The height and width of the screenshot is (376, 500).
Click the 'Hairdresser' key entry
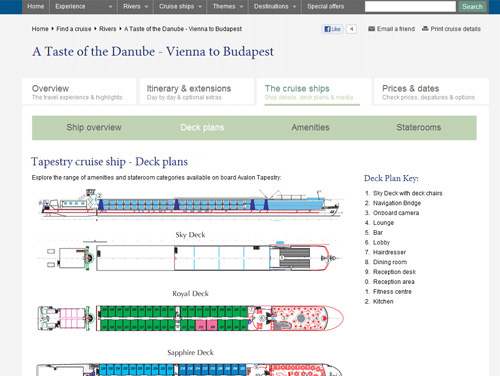point(389,252)
